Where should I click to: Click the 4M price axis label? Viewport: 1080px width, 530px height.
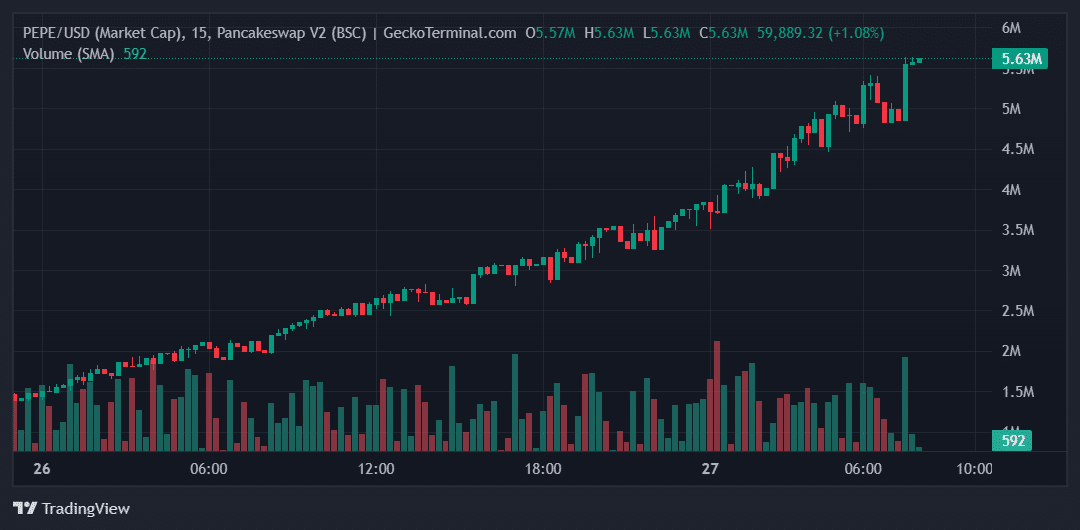pyautogui.click(x=1010, y=190)
